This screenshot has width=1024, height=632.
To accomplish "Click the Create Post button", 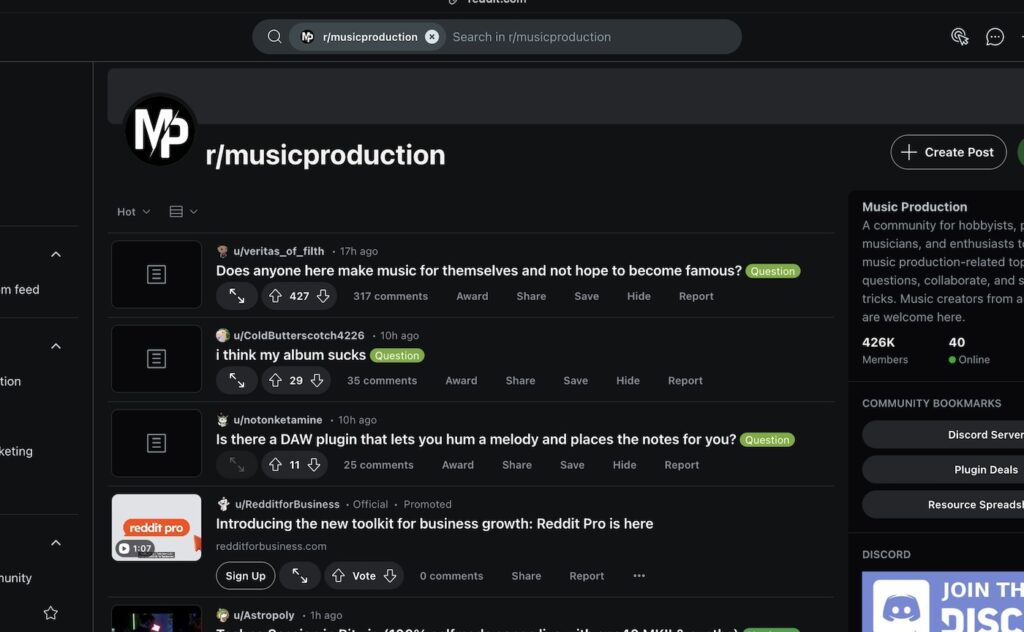I will [948, 152].
